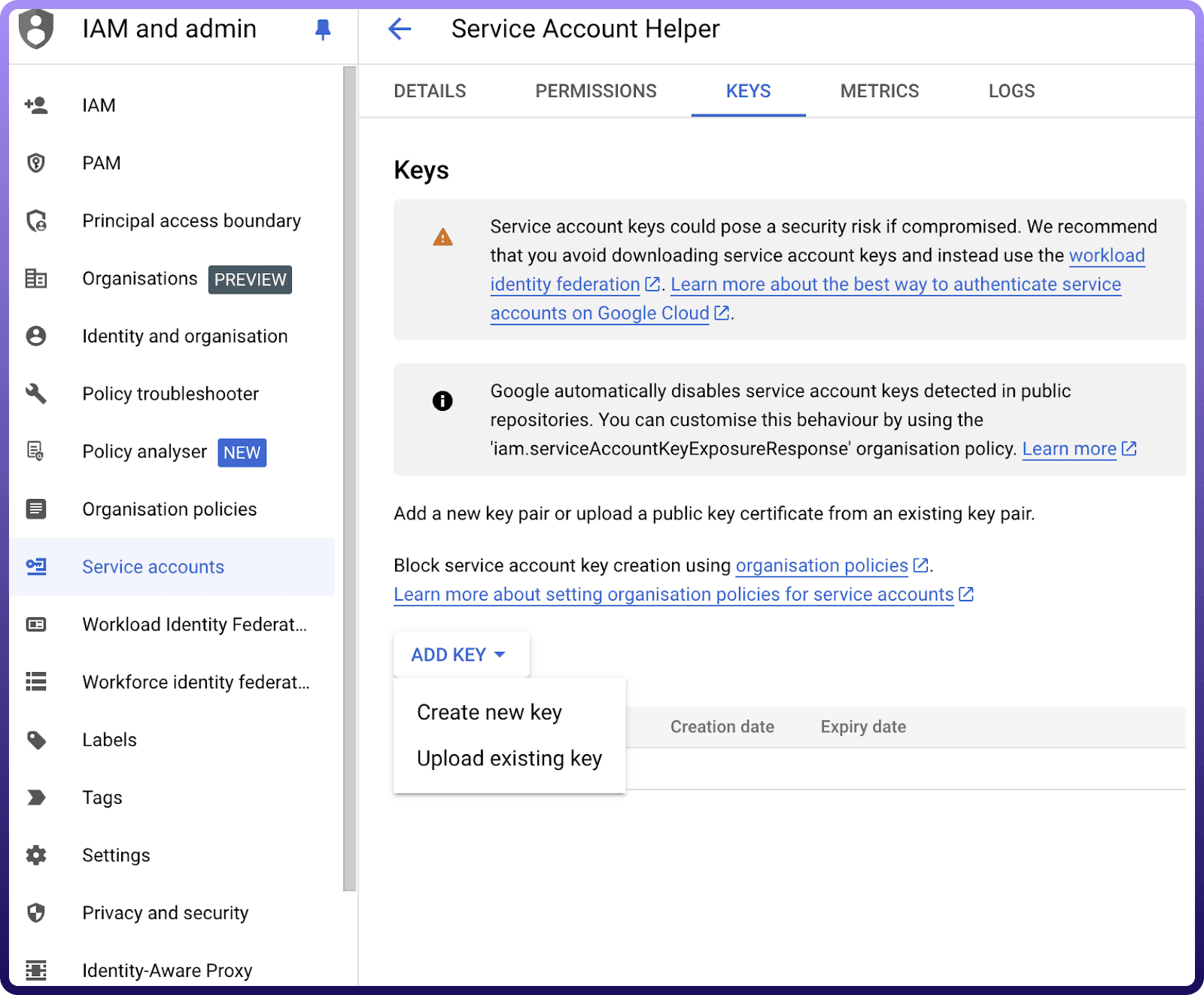Click the back arrow next to Service Account Helper

[400, 29]
